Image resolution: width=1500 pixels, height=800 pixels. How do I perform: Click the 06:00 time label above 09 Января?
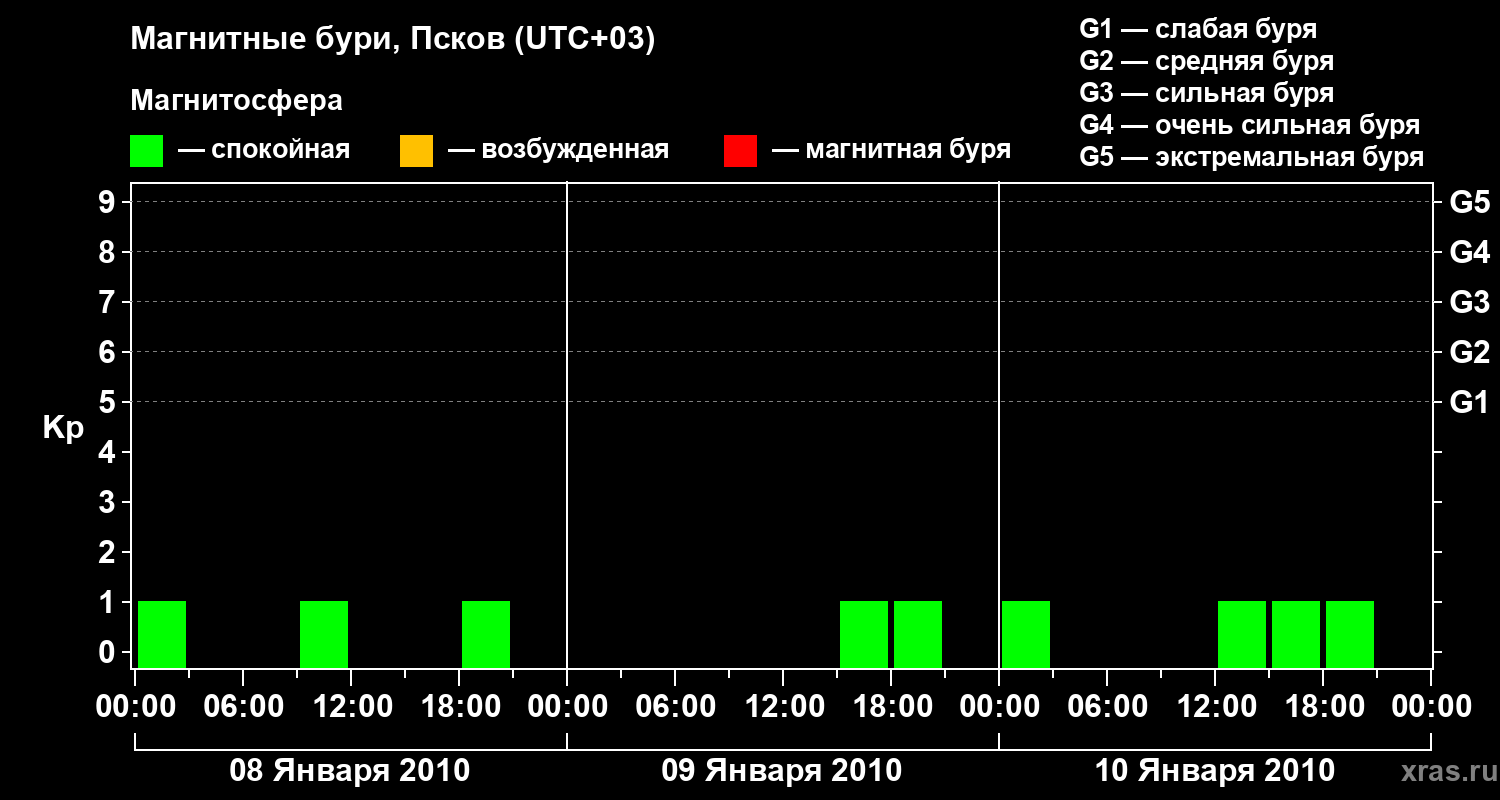(x=675, y=707)
